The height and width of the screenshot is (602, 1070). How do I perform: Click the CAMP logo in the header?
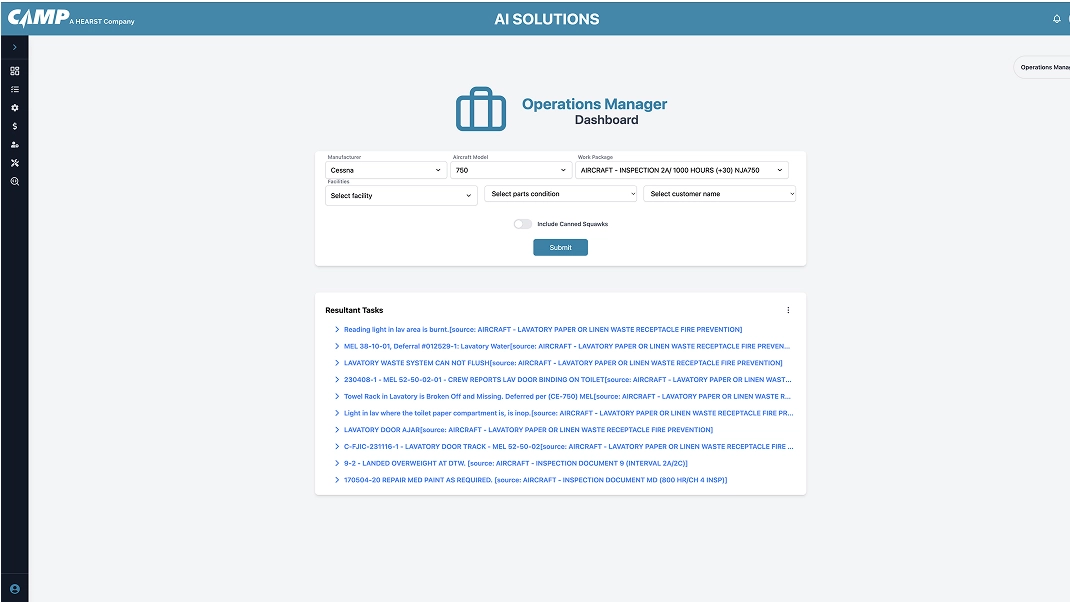39,17
